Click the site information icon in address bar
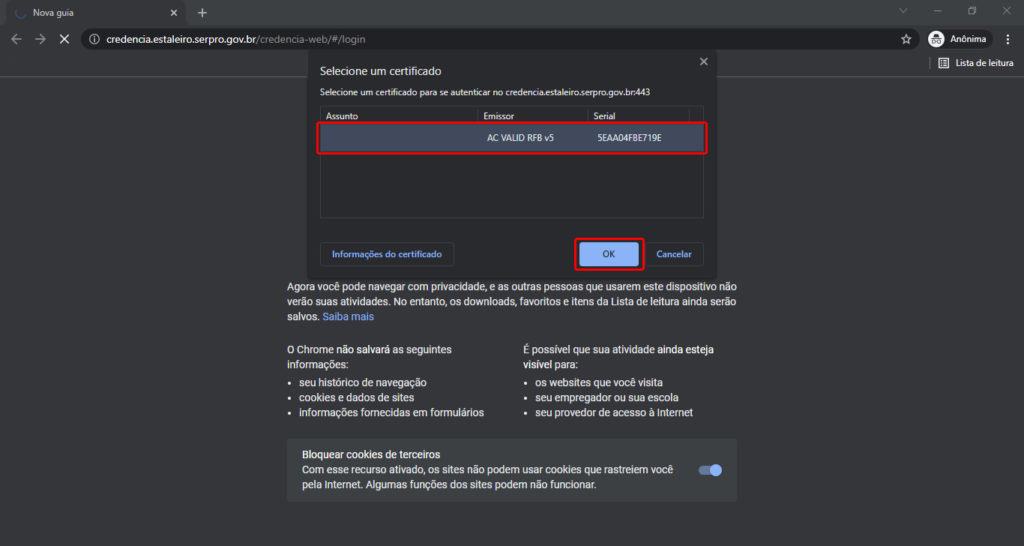 point(94,39)
